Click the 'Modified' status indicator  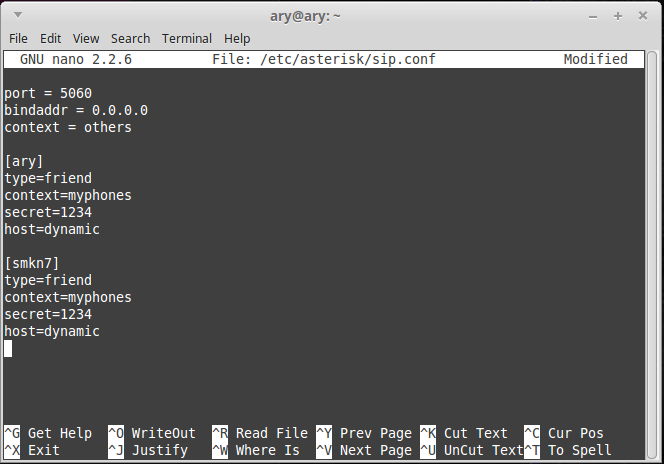pyautogui.click(x=595, y=59)
